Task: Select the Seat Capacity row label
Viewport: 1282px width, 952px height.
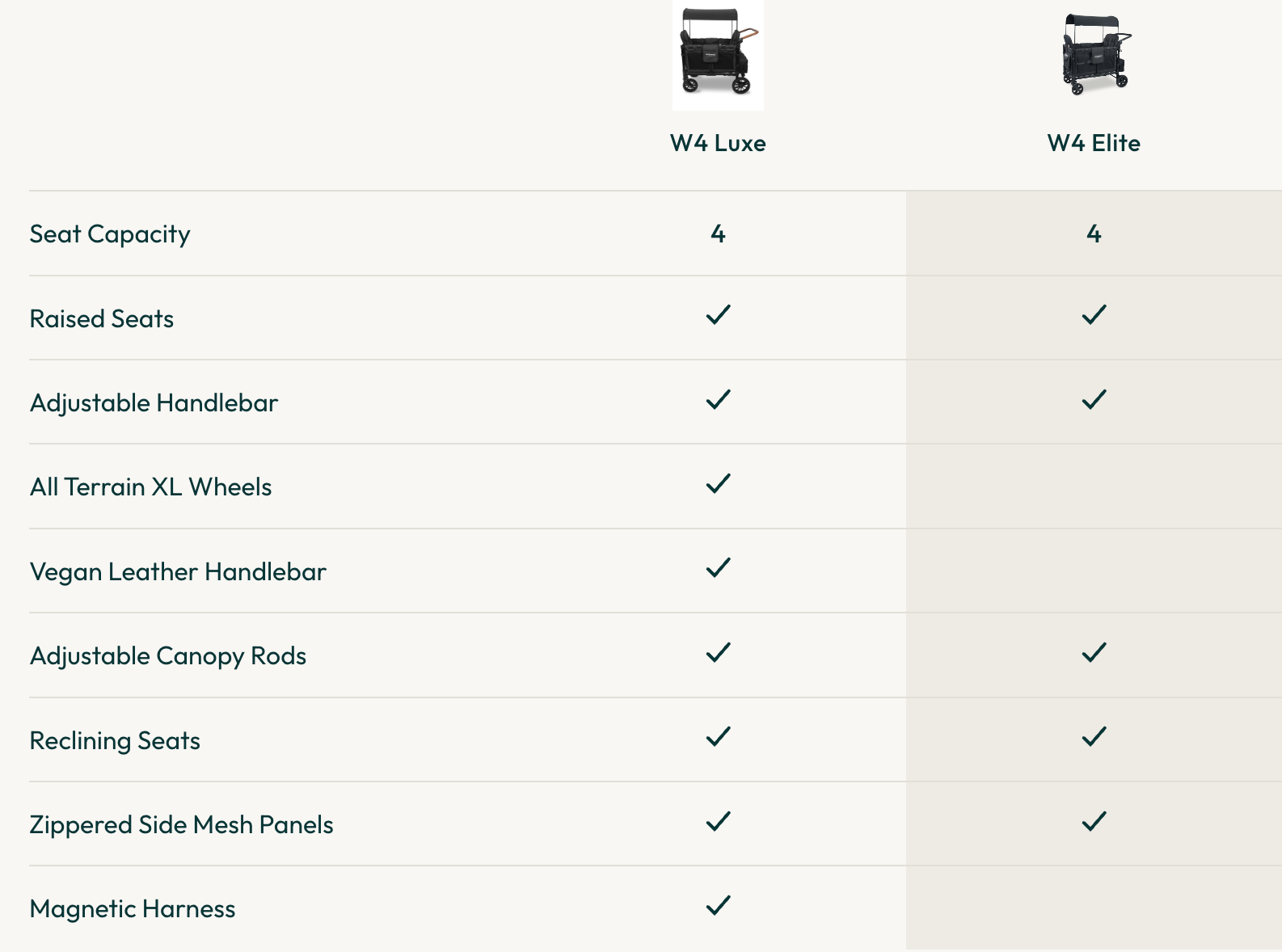Action: [x=110, y=234]
